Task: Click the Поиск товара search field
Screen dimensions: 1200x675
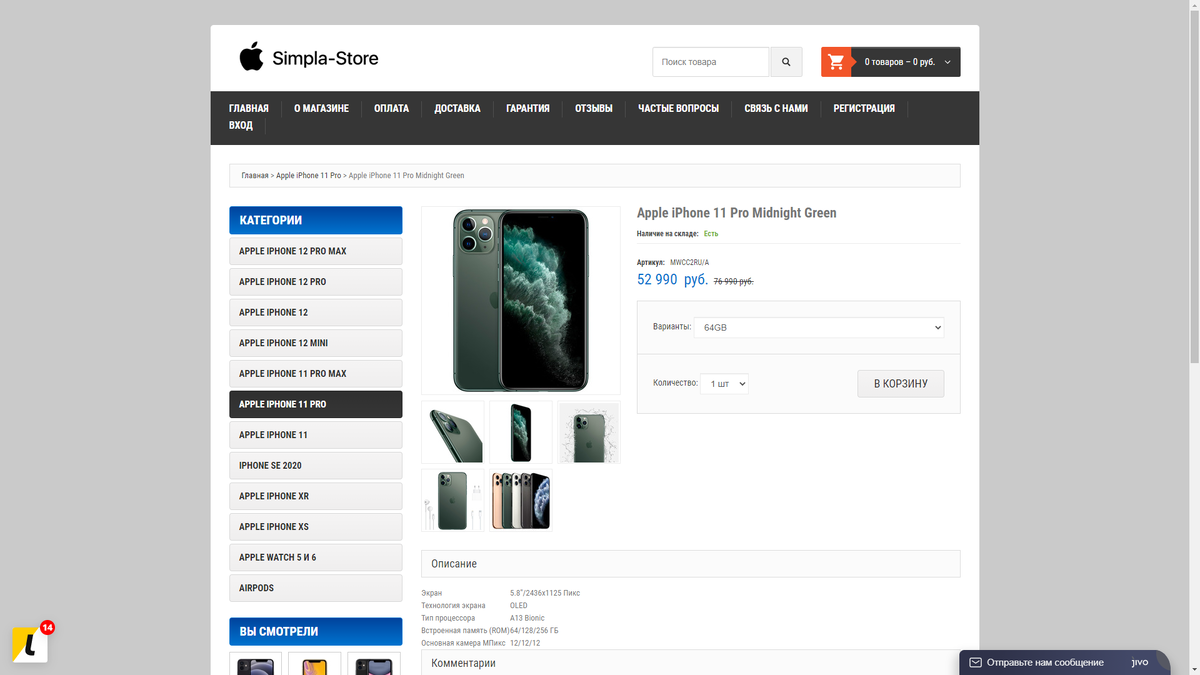Action: click(x=711, y=62)
